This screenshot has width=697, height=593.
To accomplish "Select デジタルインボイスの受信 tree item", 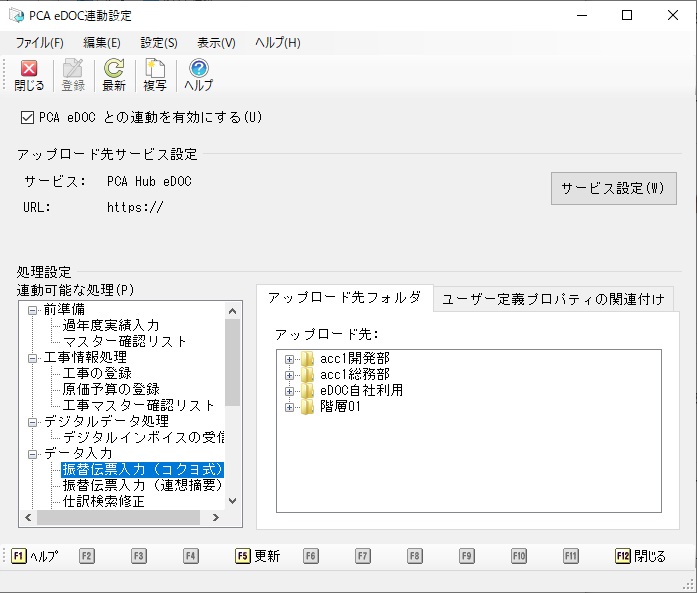I will point(143,437).
